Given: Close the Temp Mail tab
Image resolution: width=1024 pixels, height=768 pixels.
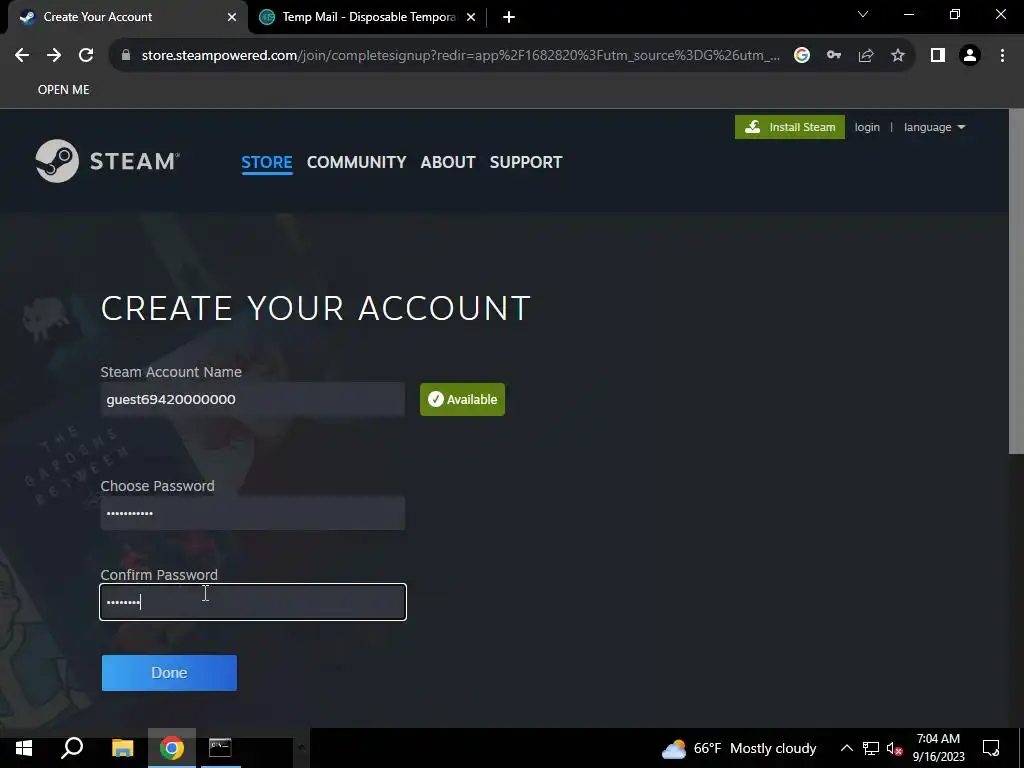Looking at the screenshot, I should (471, 17).
